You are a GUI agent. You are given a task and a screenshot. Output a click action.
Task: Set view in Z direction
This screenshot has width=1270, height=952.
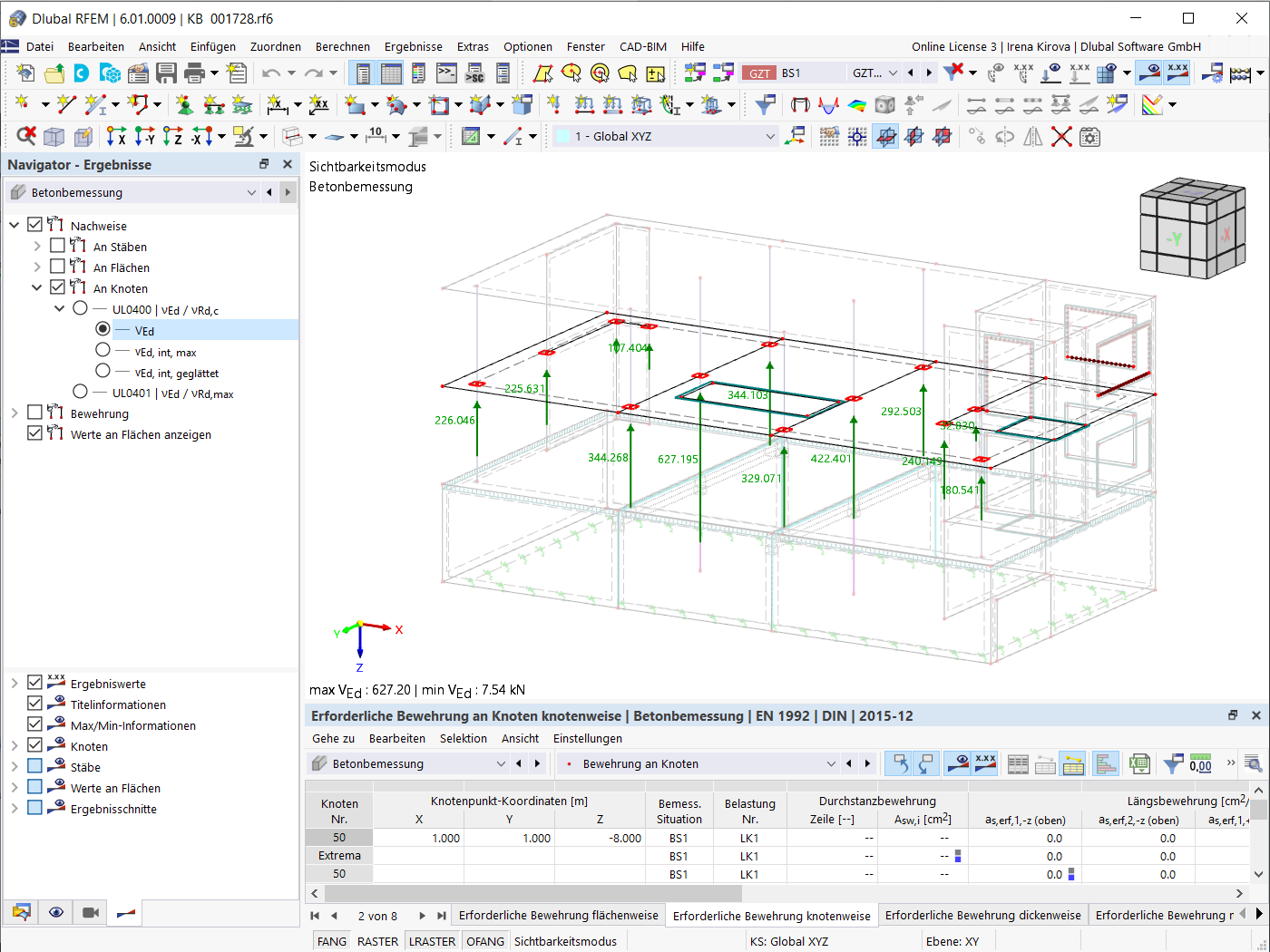point(172,137)
